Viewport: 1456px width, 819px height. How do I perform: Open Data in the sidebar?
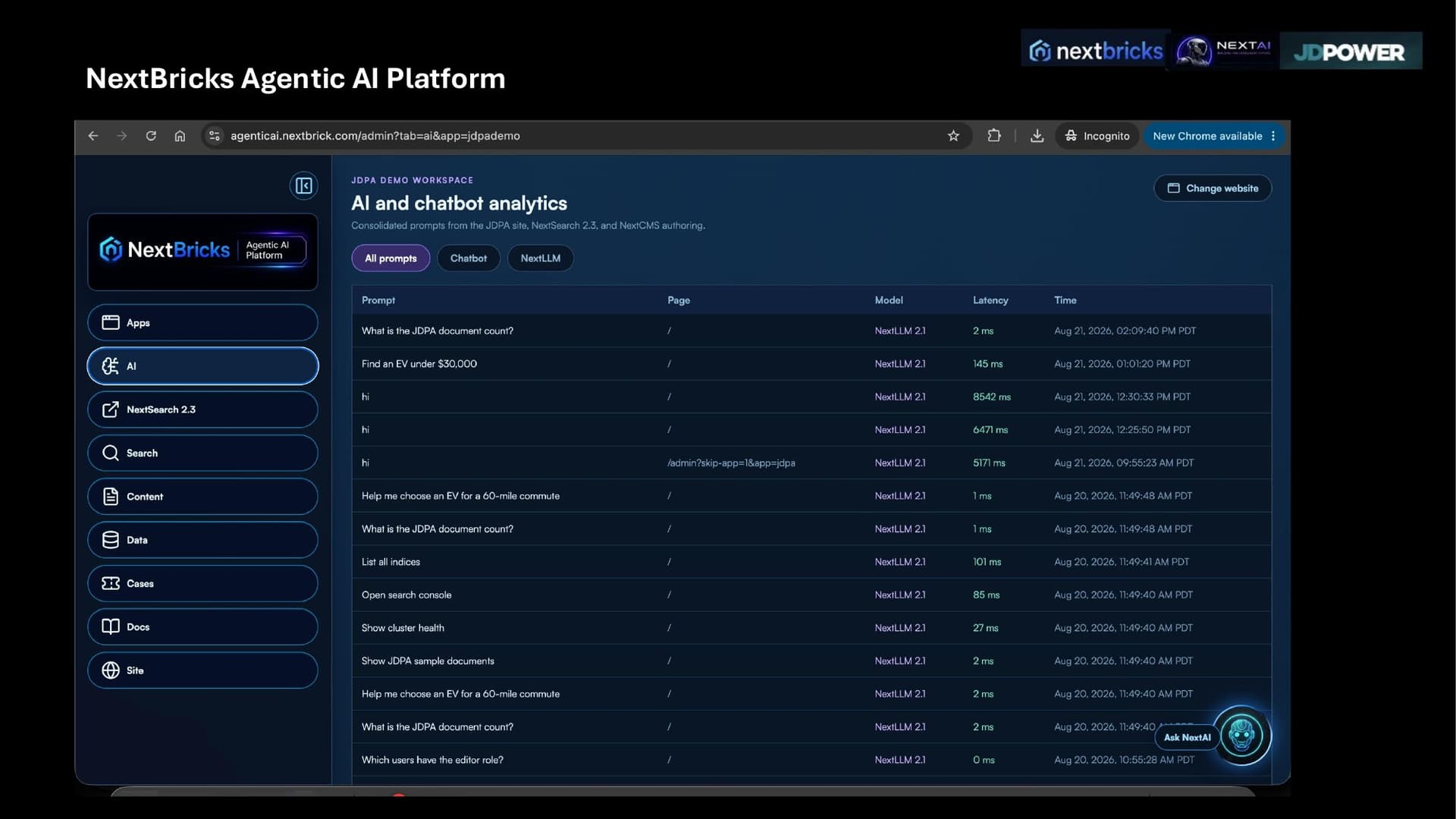[202, 540]
